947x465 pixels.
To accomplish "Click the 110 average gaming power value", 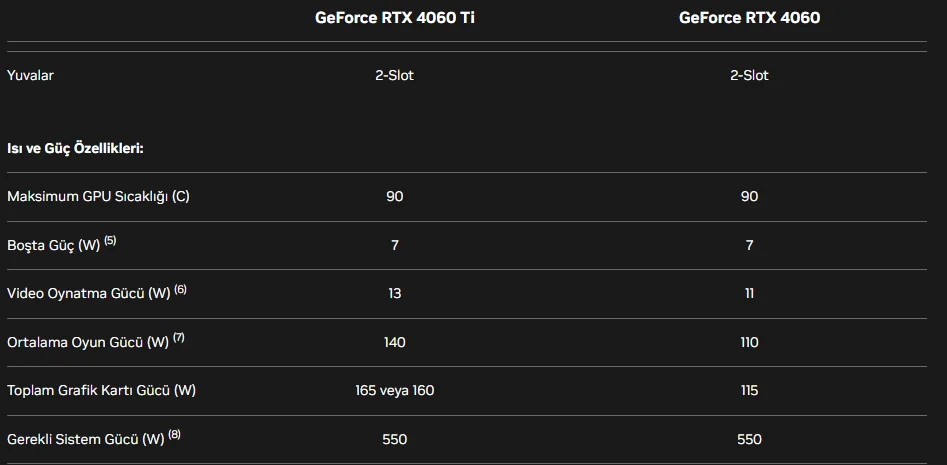I will [x=749, y=342].
